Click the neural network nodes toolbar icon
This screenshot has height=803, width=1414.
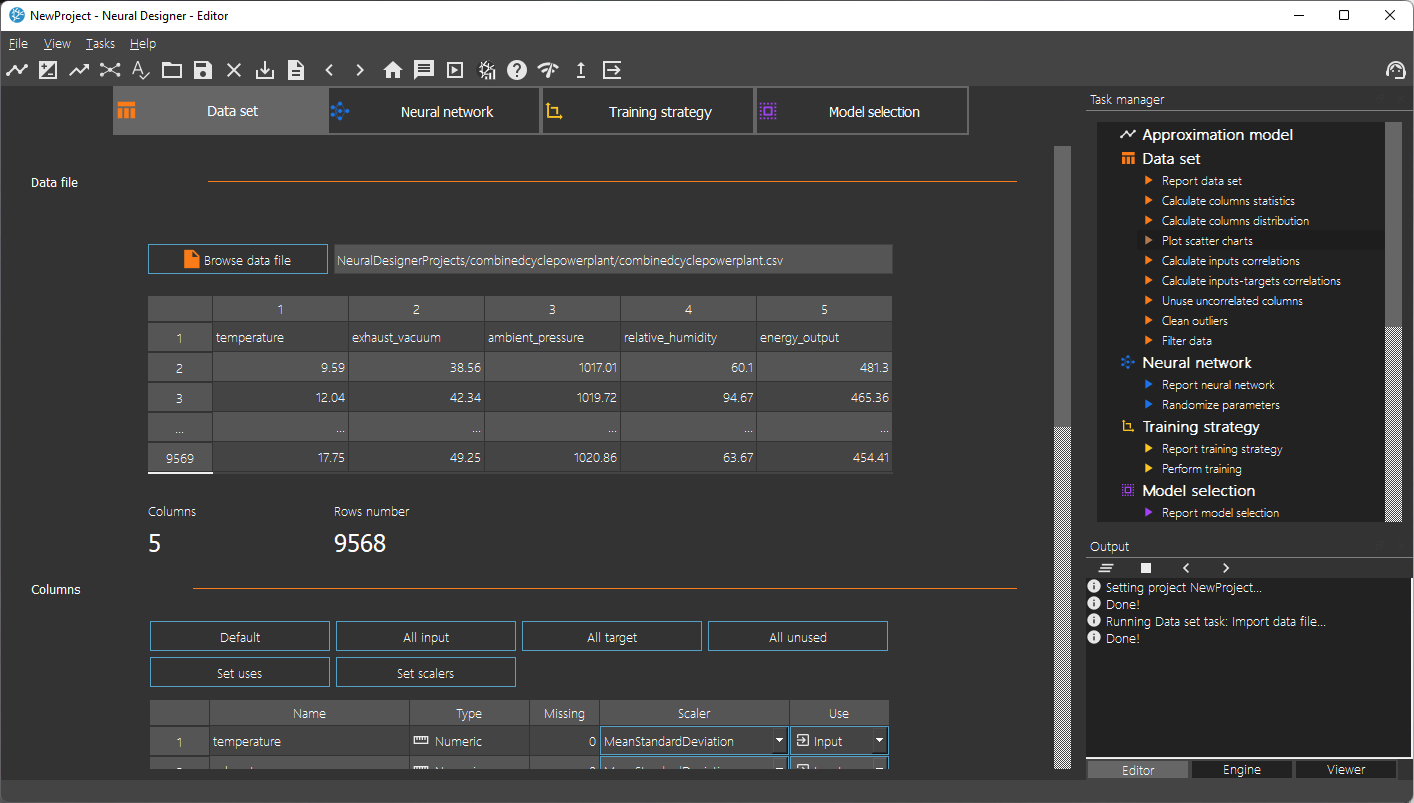109,70
